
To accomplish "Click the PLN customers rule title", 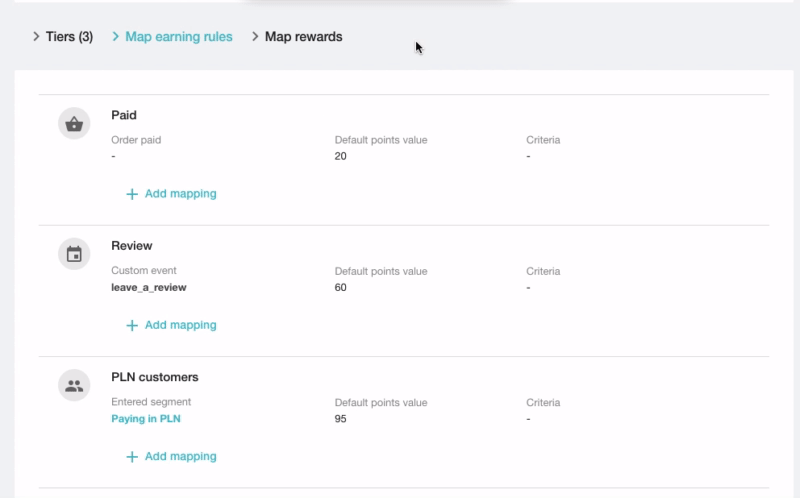I will pyautogui.click(x=155, y=378).
